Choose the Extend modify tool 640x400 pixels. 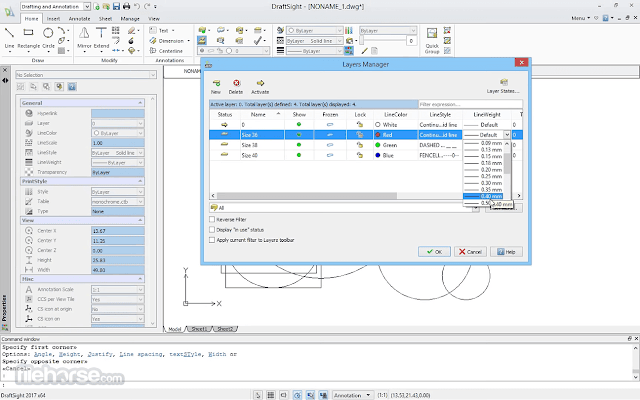(101, 38)
